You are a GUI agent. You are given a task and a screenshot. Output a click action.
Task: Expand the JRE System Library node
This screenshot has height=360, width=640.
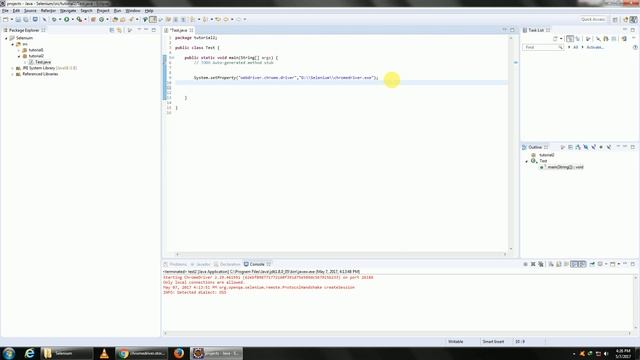(x=13, y=68)
